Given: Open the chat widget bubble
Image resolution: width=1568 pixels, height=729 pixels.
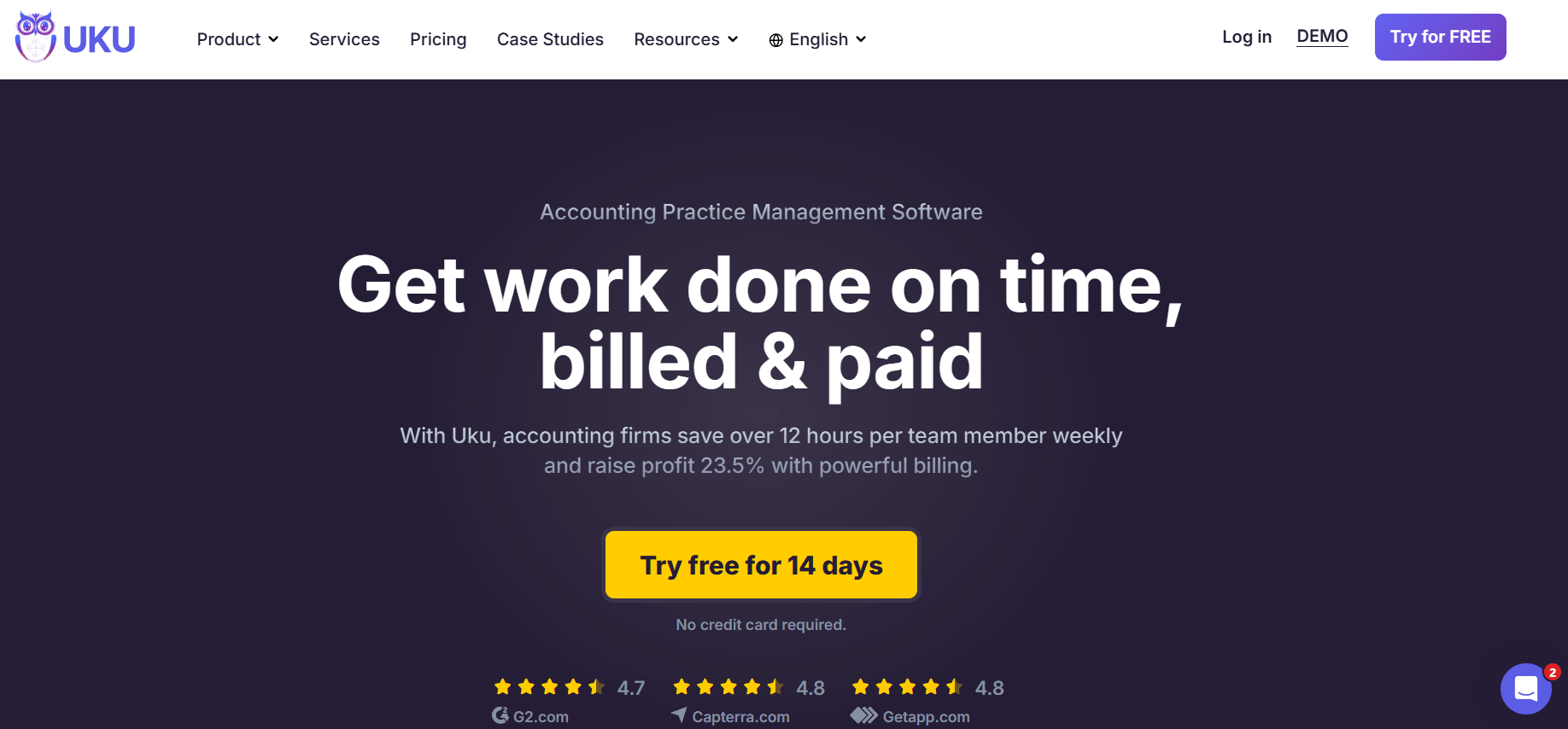Looking at the screenshot, I should pos(1525,688).
